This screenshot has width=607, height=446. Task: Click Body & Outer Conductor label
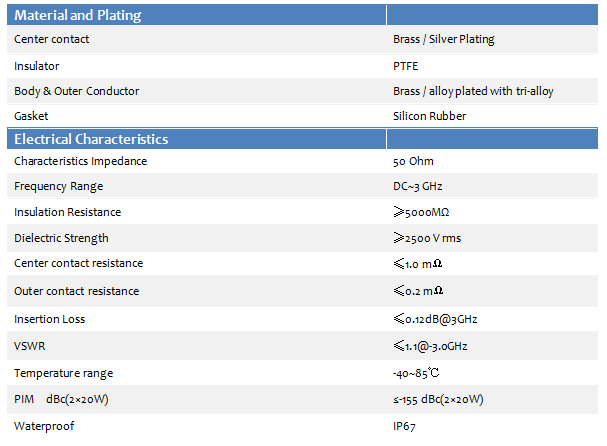[77, 91]
